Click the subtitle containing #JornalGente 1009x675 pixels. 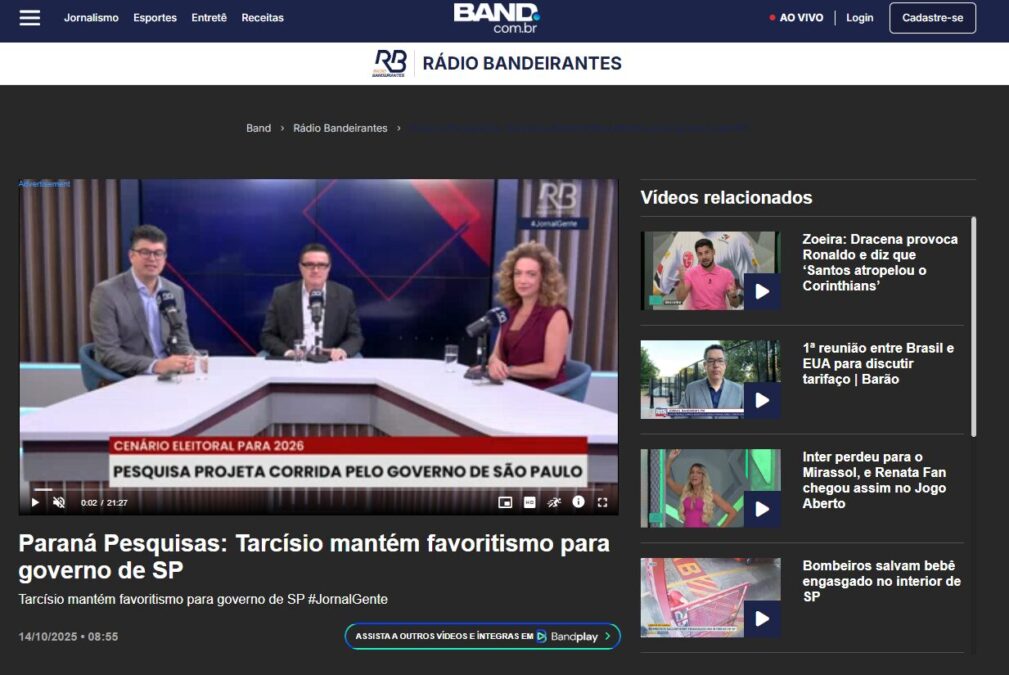point(203,599)
